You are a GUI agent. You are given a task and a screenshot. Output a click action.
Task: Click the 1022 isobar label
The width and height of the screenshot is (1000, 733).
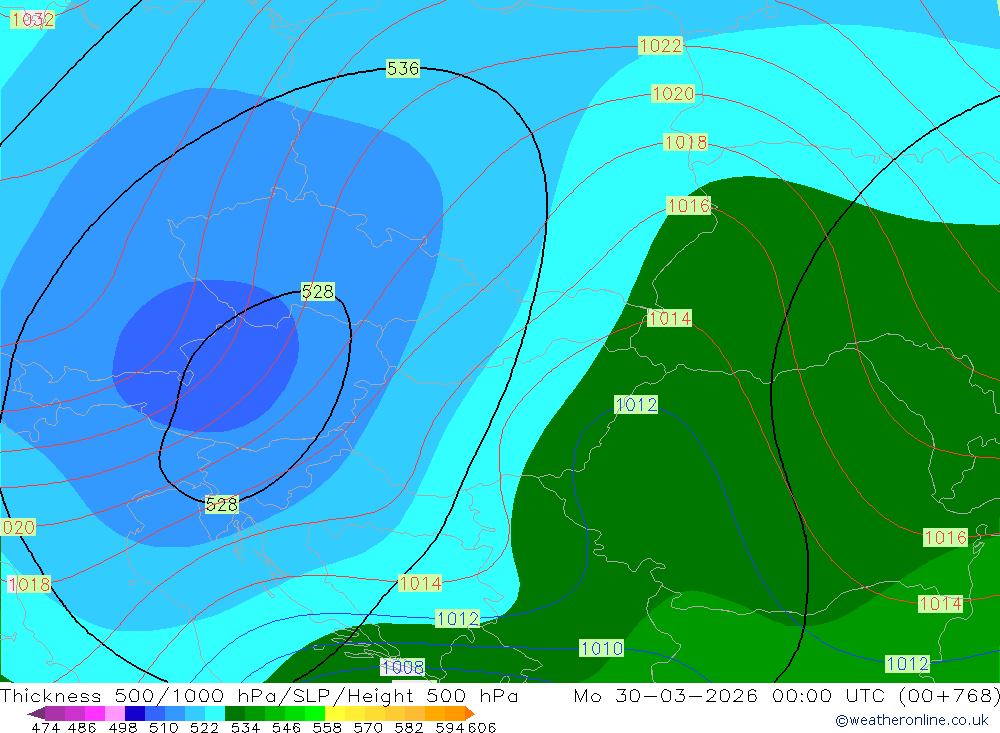[661, 46]
